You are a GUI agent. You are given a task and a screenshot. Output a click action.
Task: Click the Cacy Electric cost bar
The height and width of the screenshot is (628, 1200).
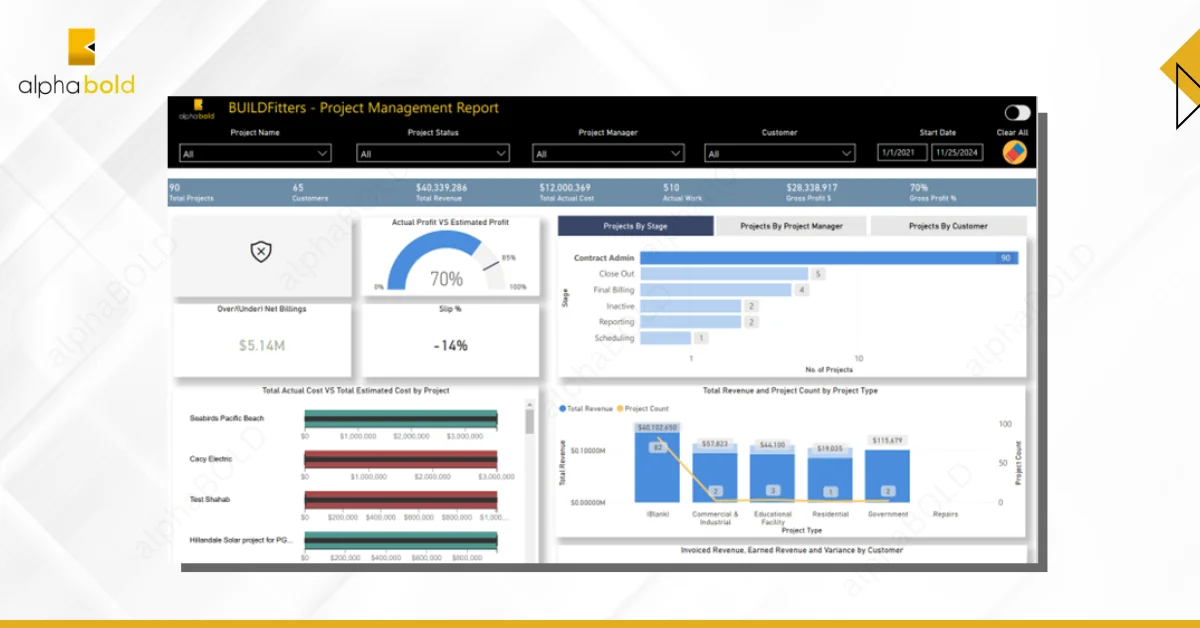[401, 459]
